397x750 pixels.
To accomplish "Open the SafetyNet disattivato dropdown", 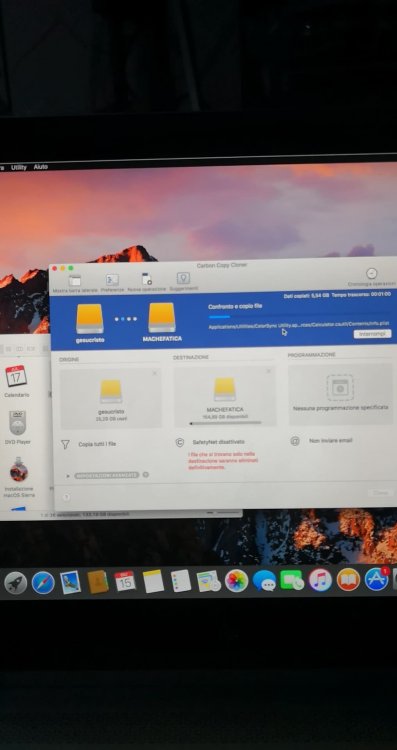I will 219,442.
